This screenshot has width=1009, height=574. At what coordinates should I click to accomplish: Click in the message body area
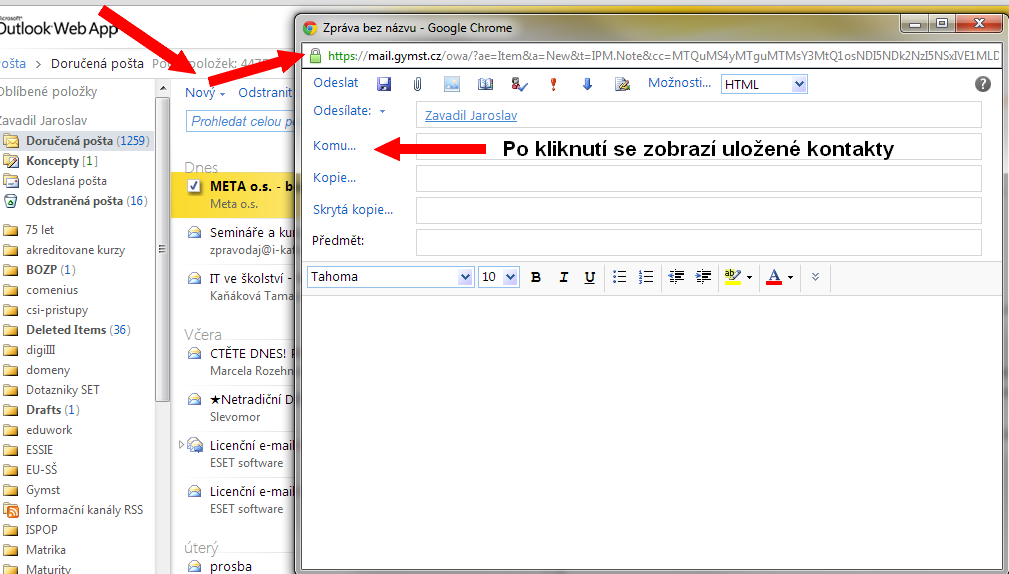651,431
